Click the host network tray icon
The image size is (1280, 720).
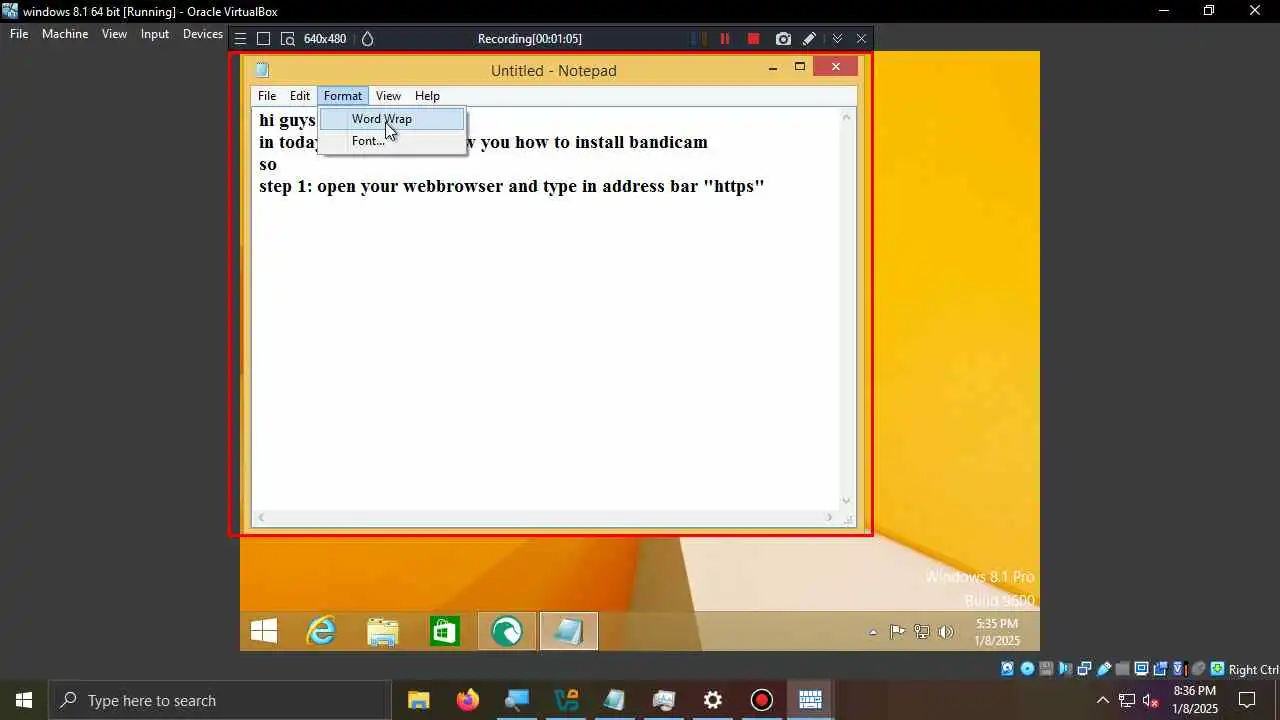tap(1127, 700)
